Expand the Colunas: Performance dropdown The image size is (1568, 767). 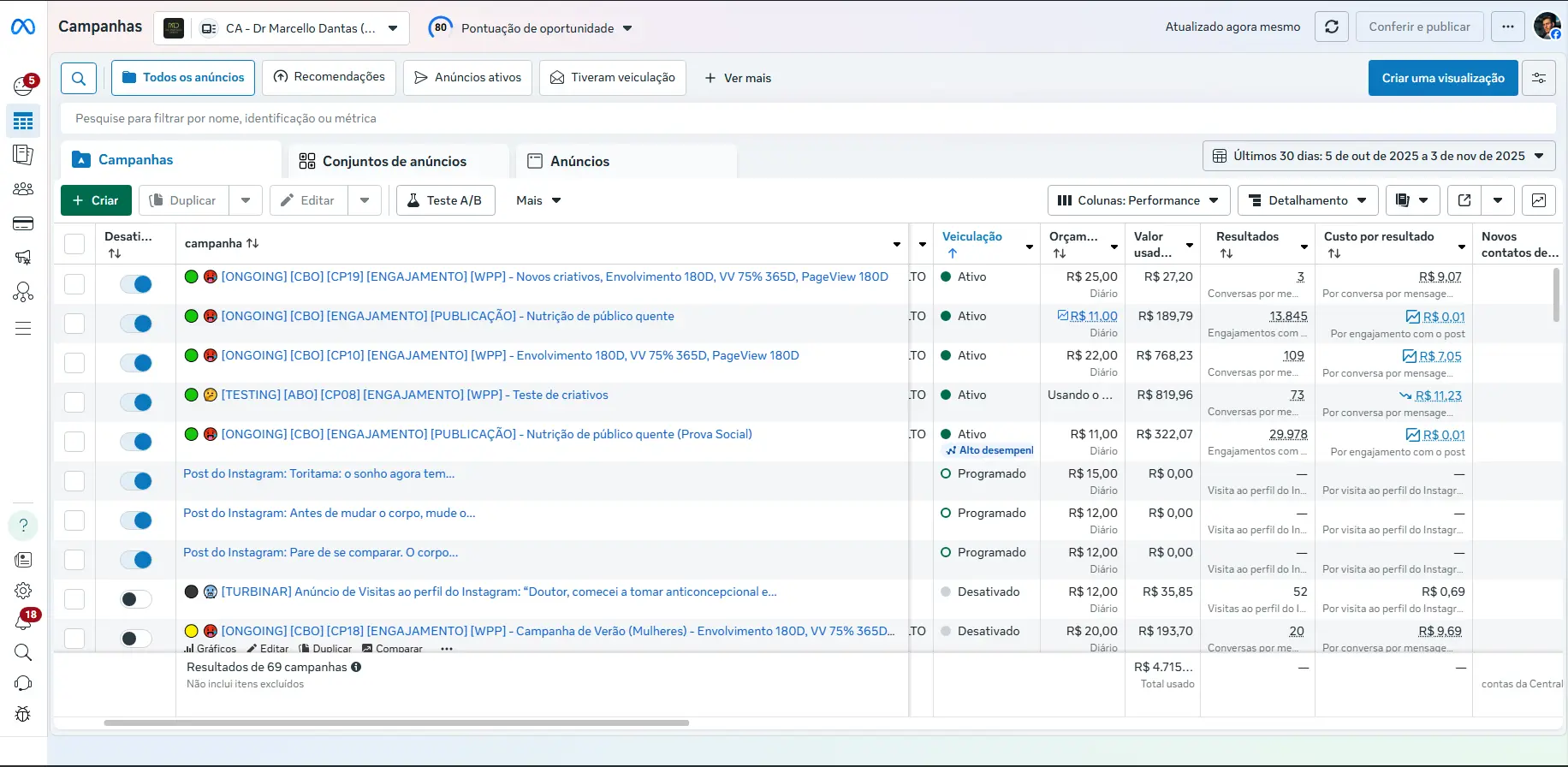[x=1138, y=200]
